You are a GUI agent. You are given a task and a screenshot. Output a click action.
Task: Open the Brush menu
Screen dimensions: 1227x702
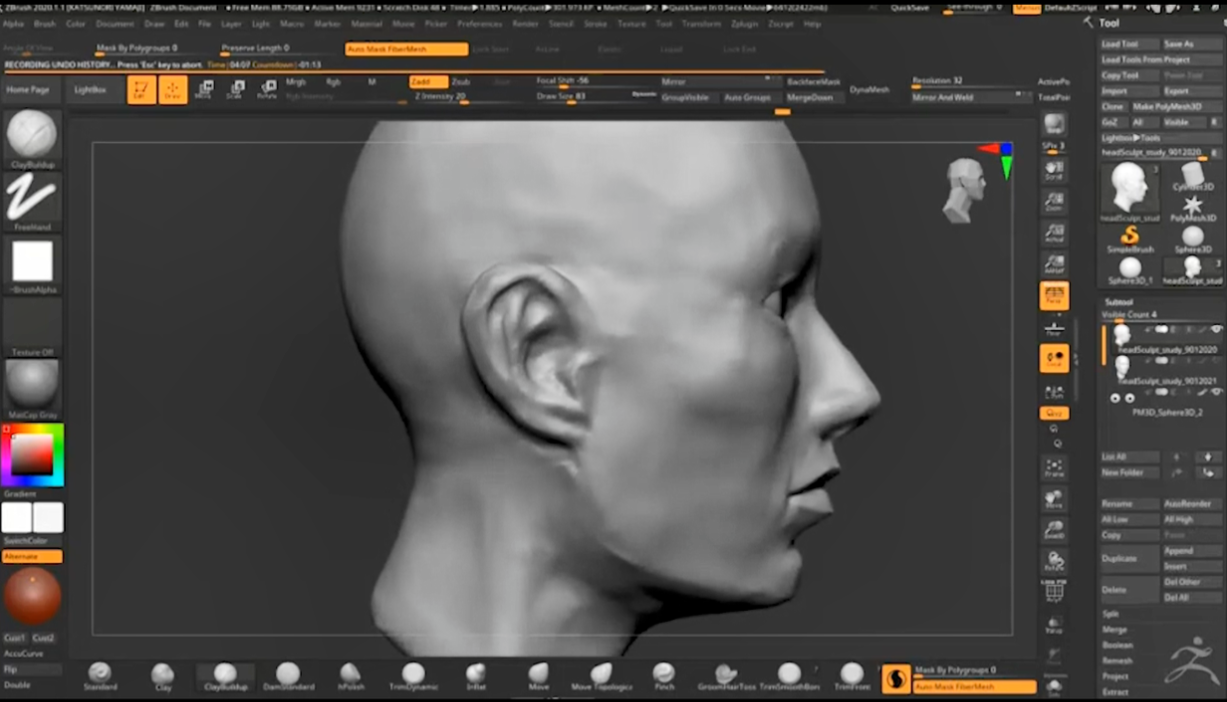44,23
